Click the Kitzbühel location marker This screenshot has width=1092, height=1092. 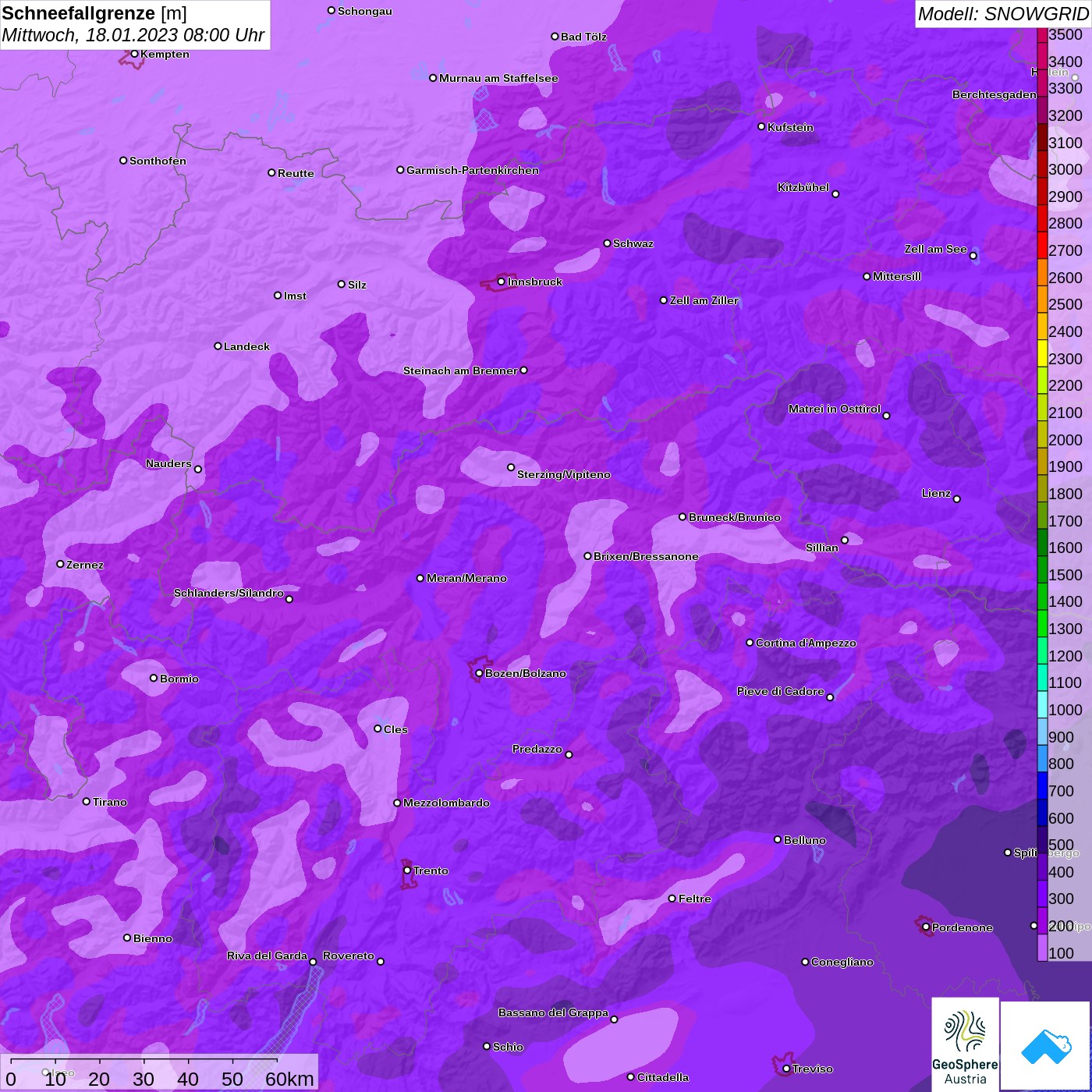point(835,193)
